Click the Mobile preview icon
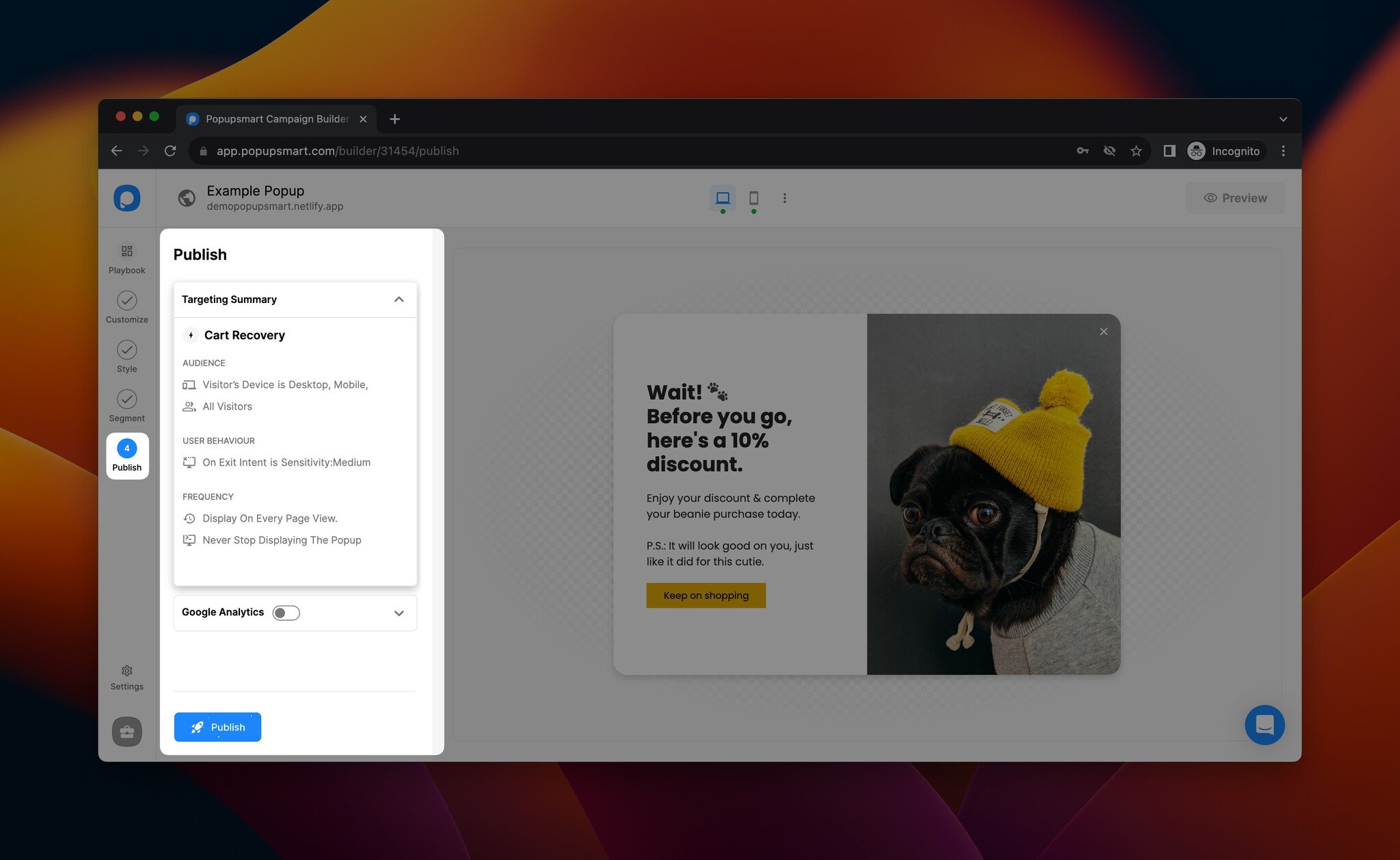Viewport: 1400px width, 860px height. point(753,198)
